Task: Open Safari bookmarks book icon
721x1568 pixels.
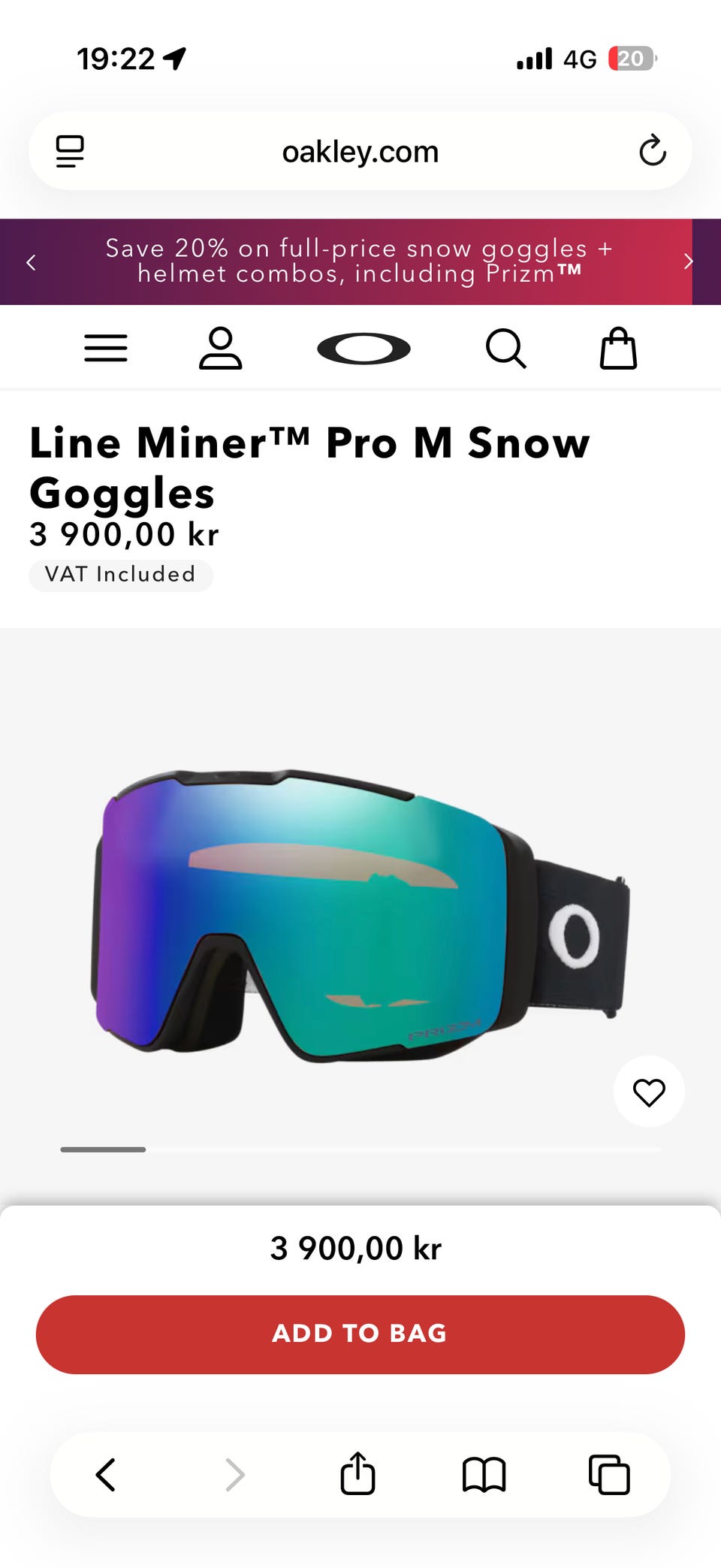Action: (x=484, y=1474)
